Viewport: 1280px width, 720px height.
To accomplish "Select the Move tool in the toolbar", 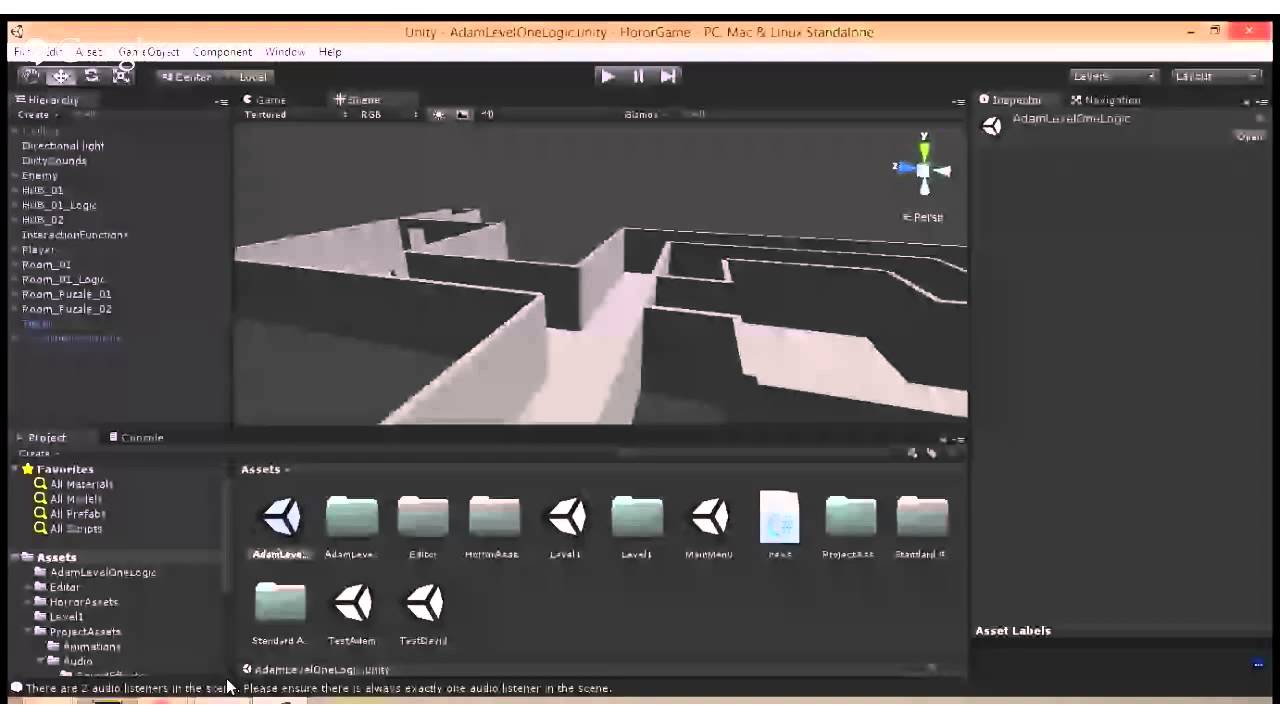I will [61, 76].
